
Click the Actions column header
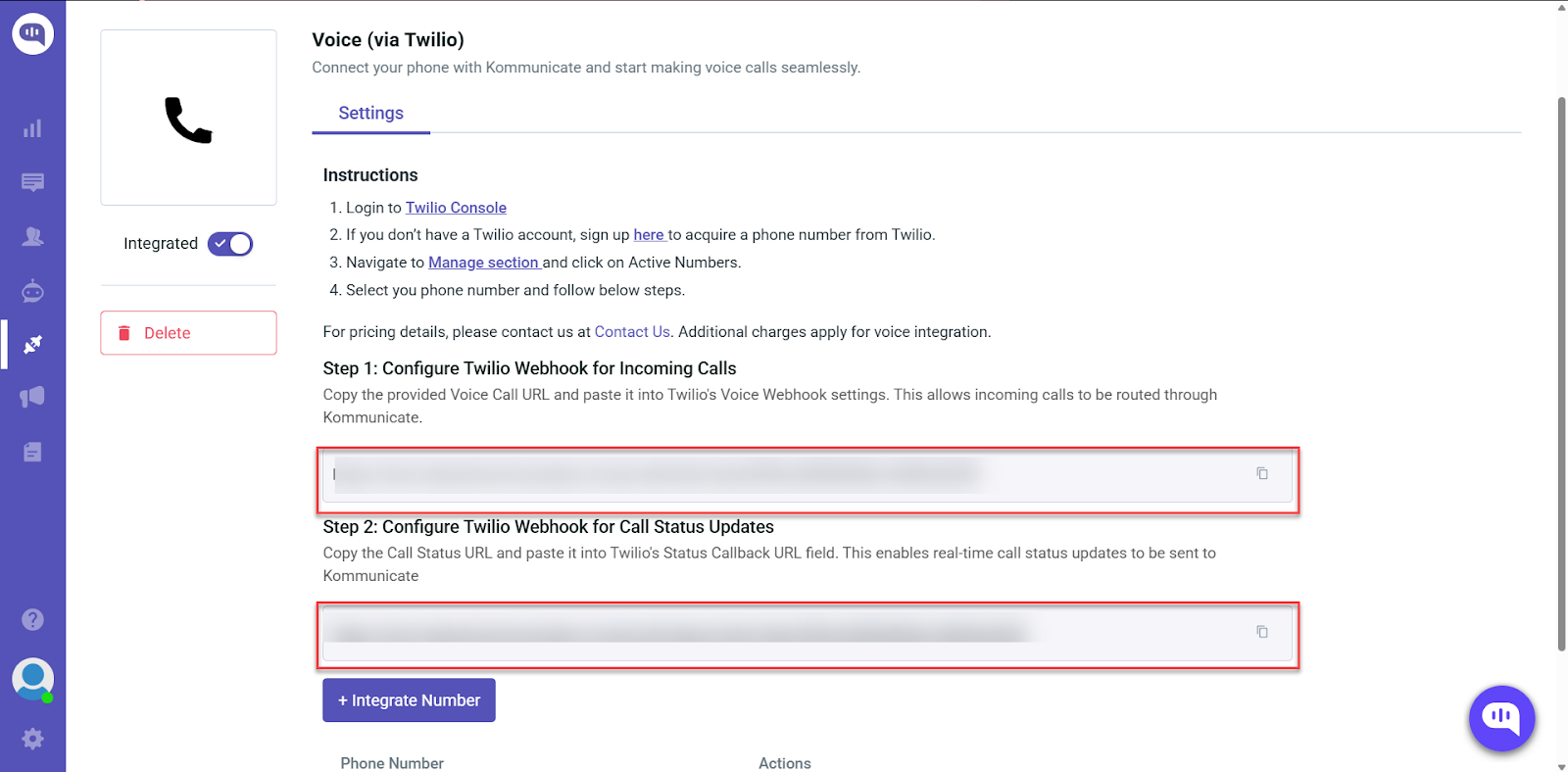785,763
